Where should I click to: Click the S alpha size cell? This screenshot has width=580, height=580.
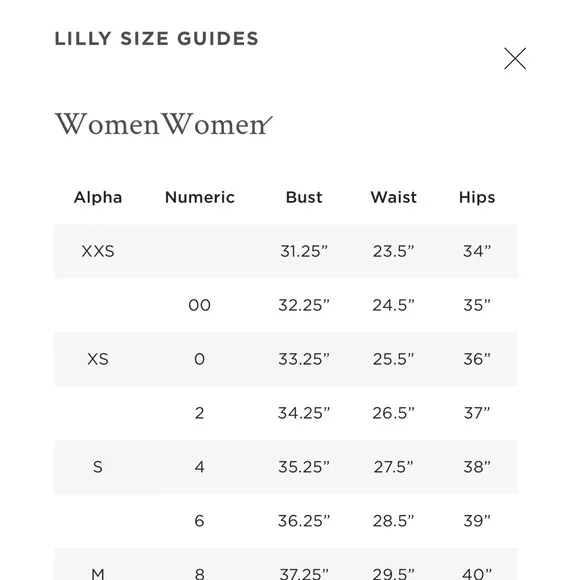pos(98,467)
